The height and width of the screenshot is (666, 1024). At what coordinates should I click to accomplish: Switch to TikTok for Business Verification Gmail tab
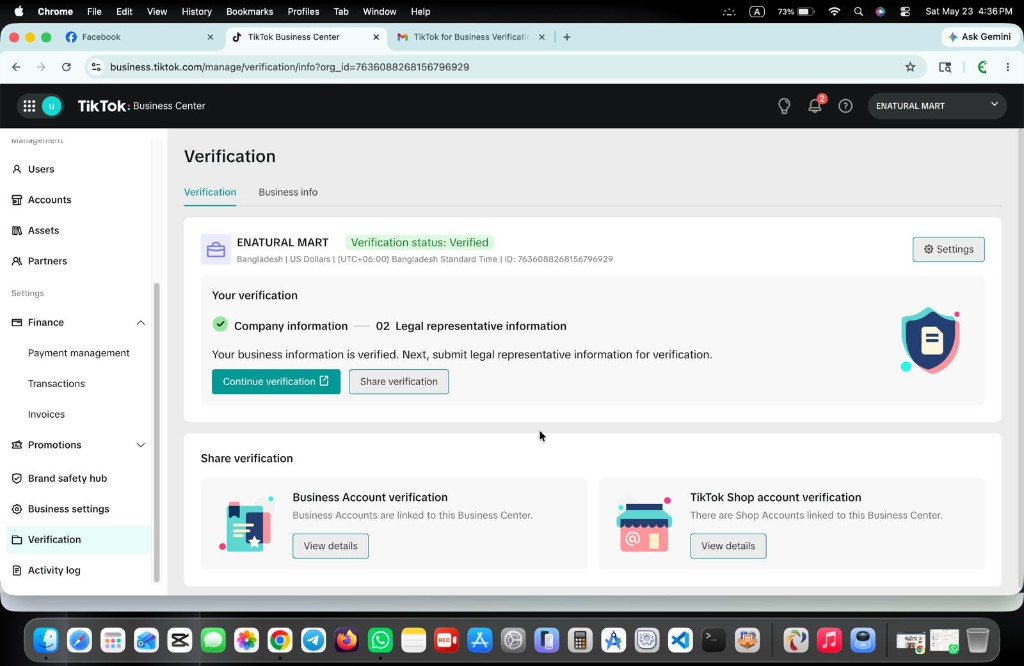(x=471, y=37)
